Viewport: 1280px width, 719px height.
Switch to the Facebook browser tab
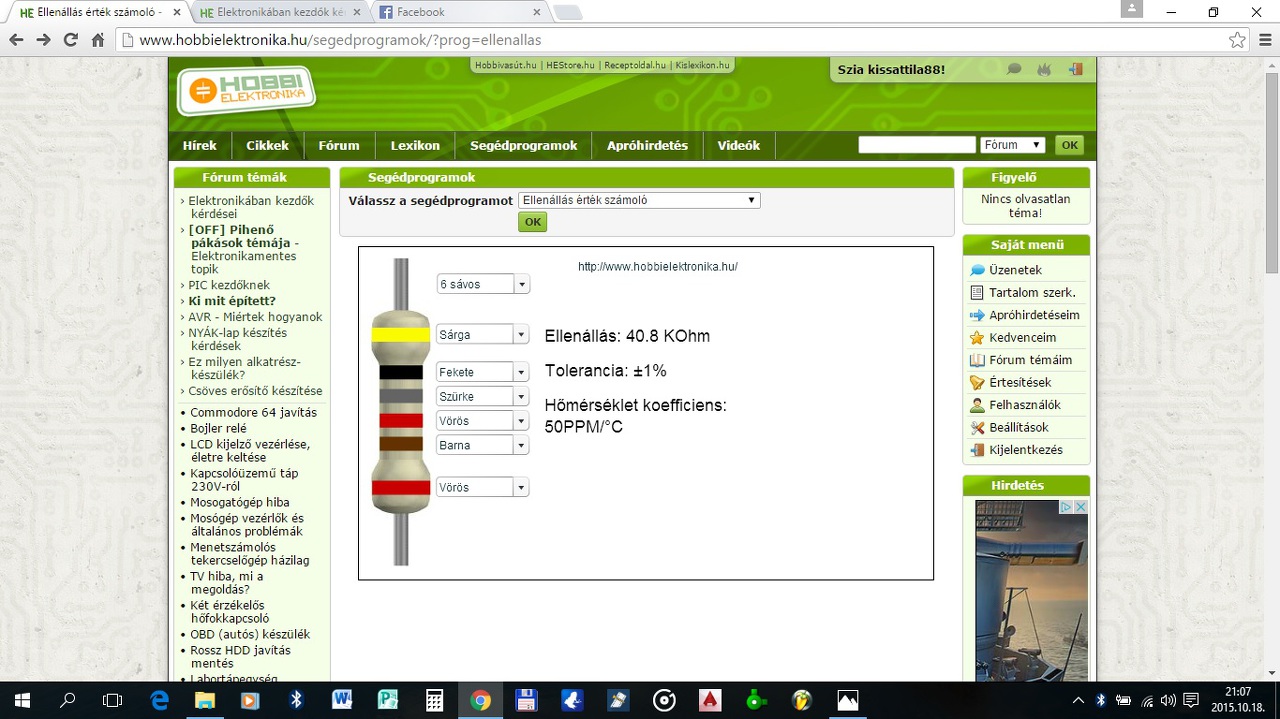[460, 12]
